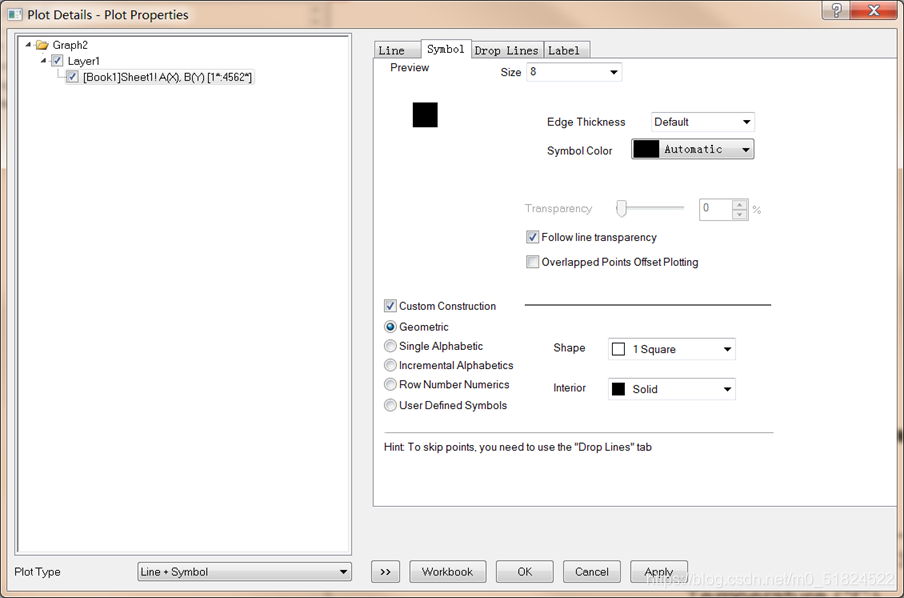Select the Row Number Numerics option
Screen dimensions: 904x598
(390, 384)
